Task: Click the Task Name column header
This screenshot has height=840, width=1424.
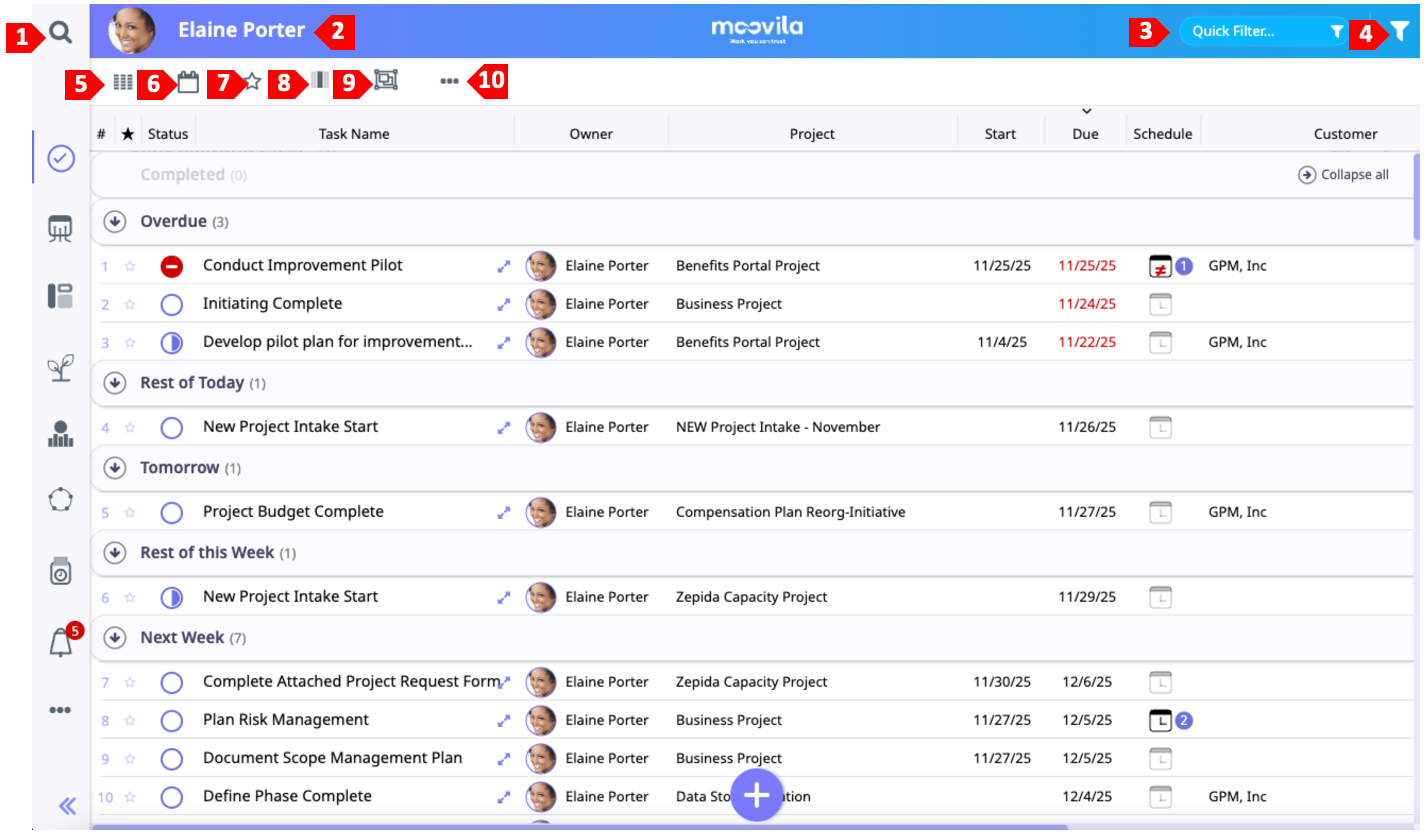Action: click(354, 134)
